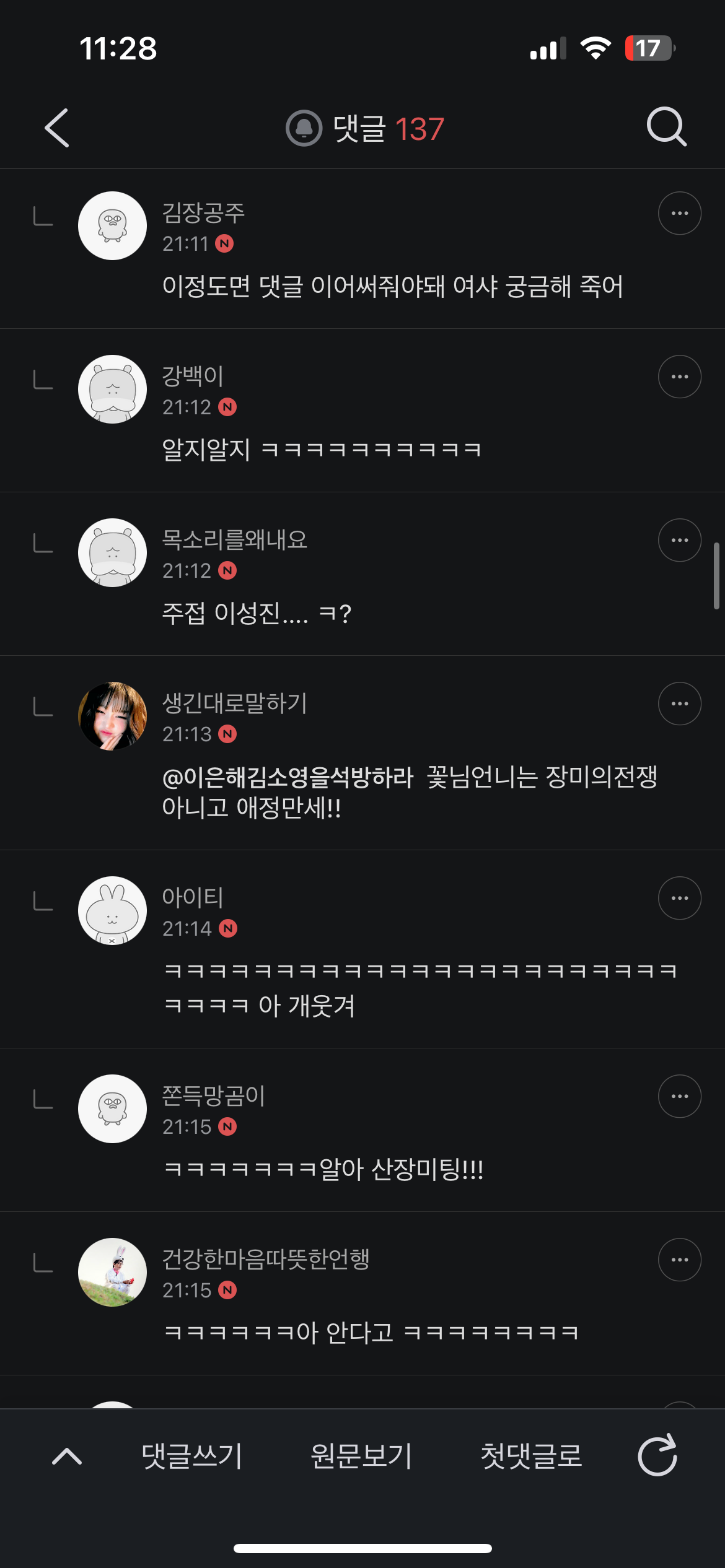Screen dimensions: 725x1568
Task: Open comment search magnifier icon
Action: point(666,127)
